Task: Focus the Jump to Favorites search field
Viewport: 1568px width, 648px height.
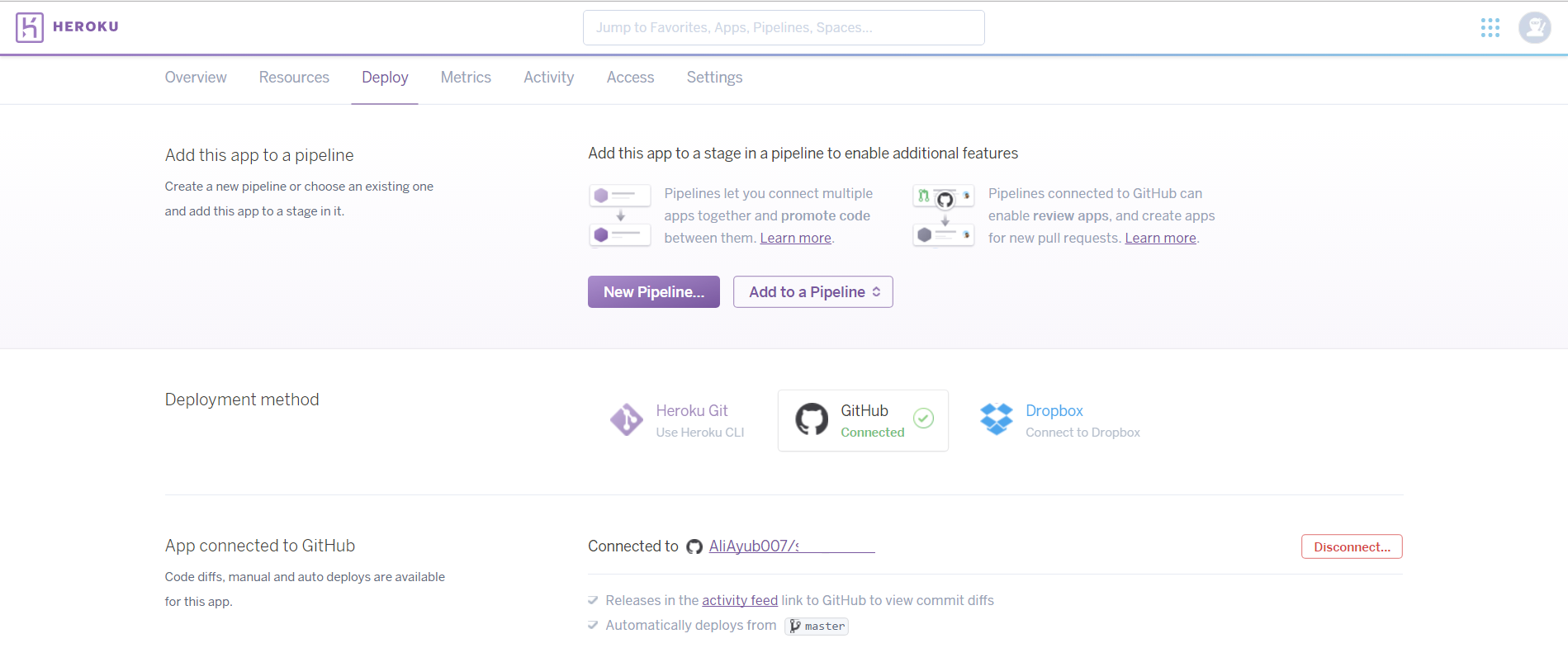Action: [783, 28]
